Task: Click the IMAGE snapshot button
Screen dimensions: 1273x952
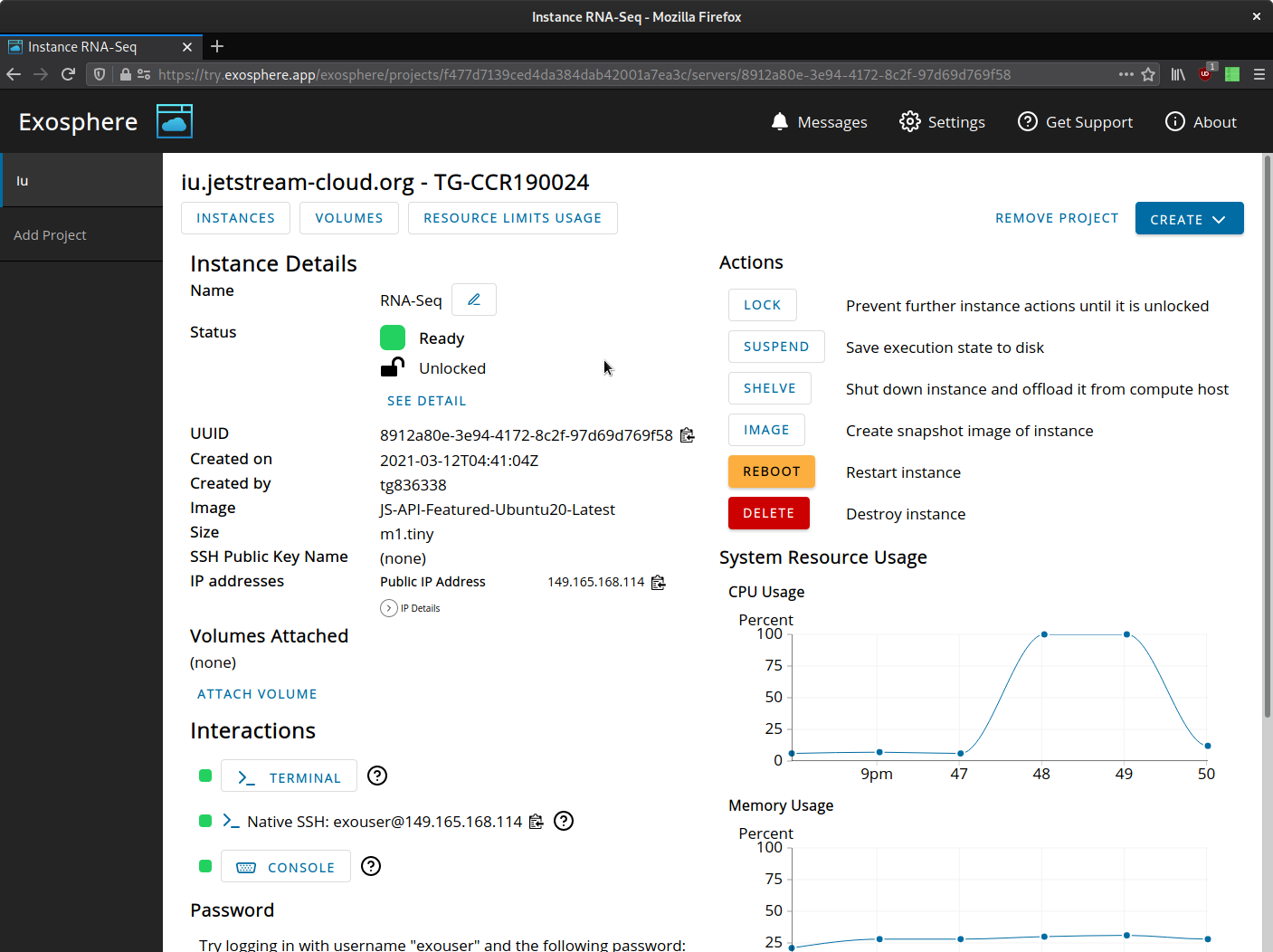Action: coord(766,430)
